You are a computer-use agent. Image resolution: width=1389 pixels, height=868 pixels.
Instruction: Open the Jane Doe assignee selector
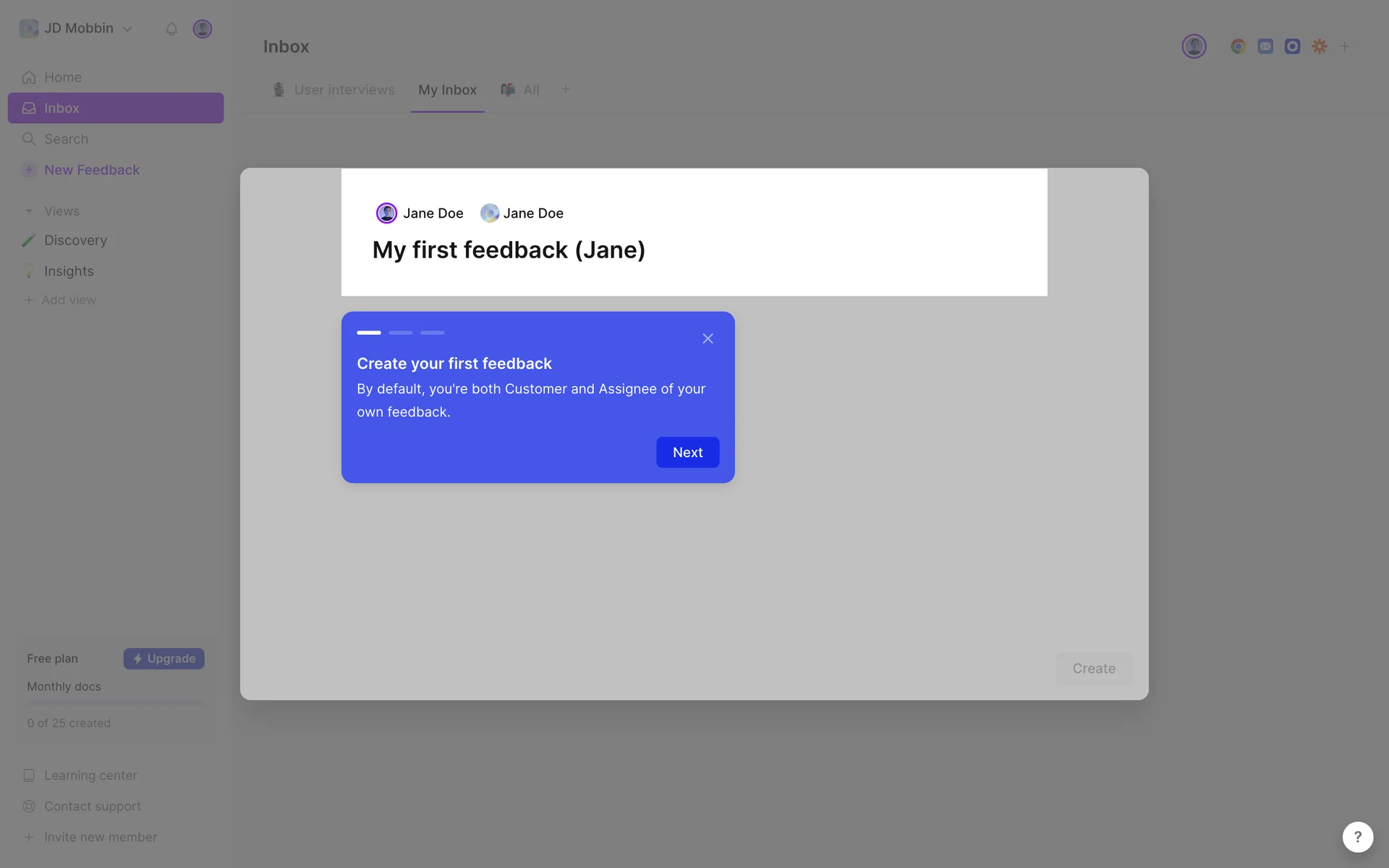coord(522,213)
